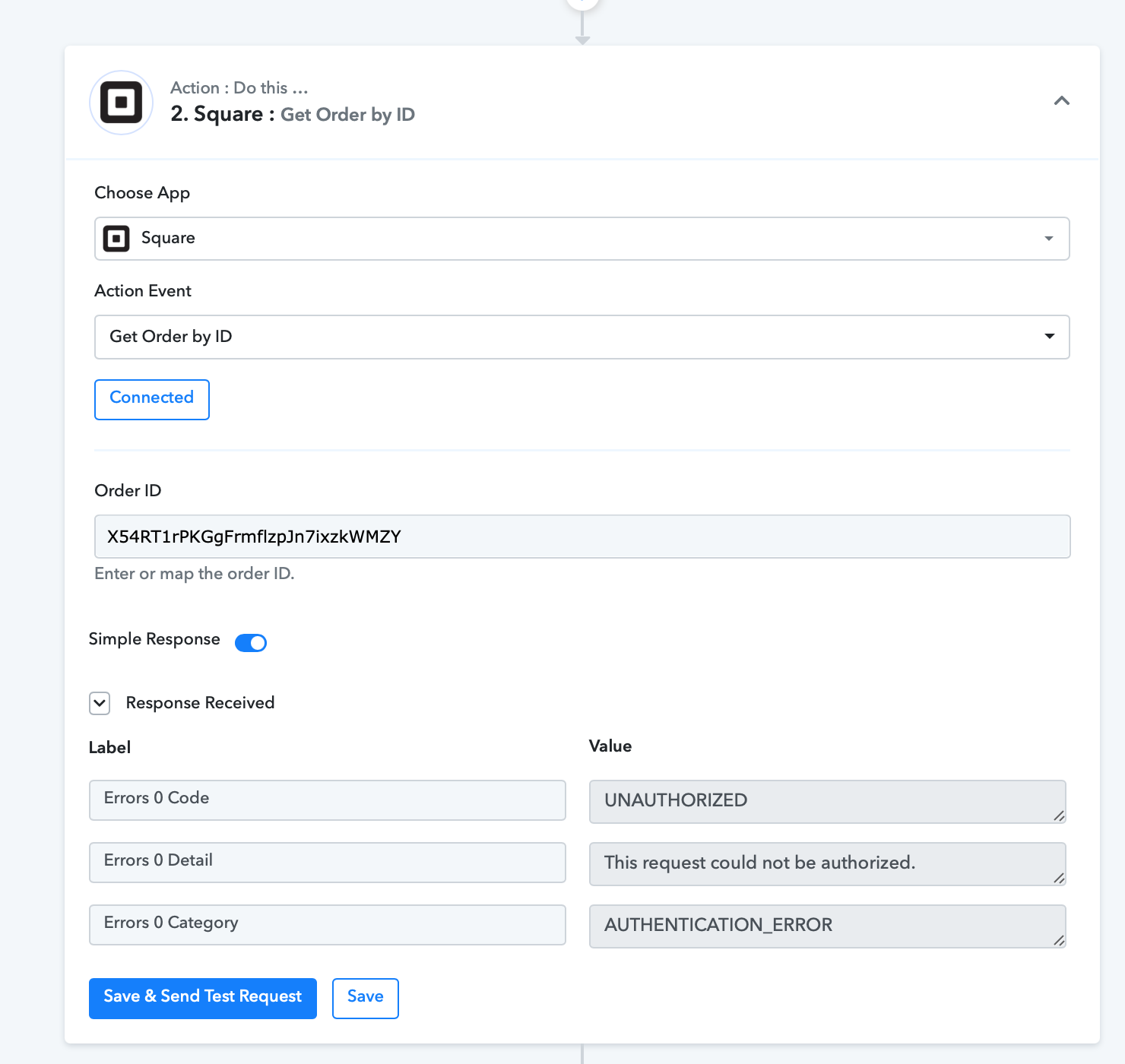1125x1064 pixels.
Task: Collapse the Response Received section
Action: tap(100, 703)
